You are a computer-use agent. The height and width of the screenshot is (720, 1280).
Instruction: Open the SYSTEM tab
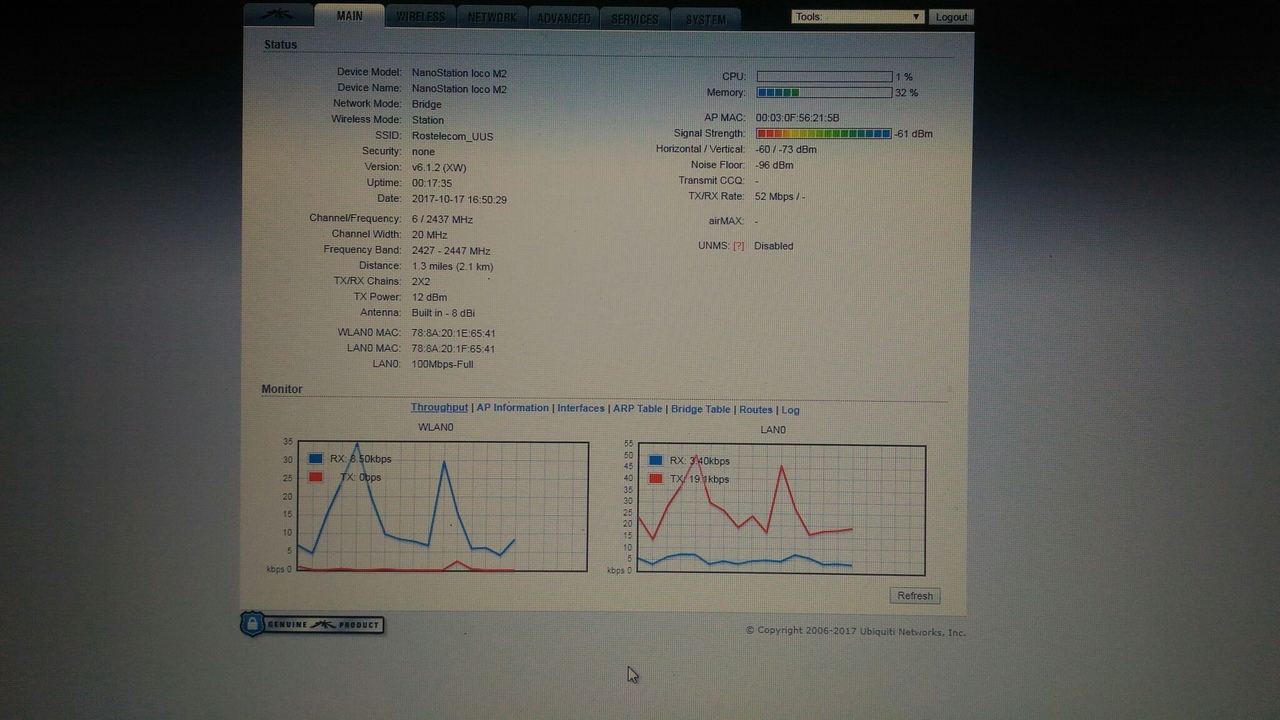tap(705, 19)
